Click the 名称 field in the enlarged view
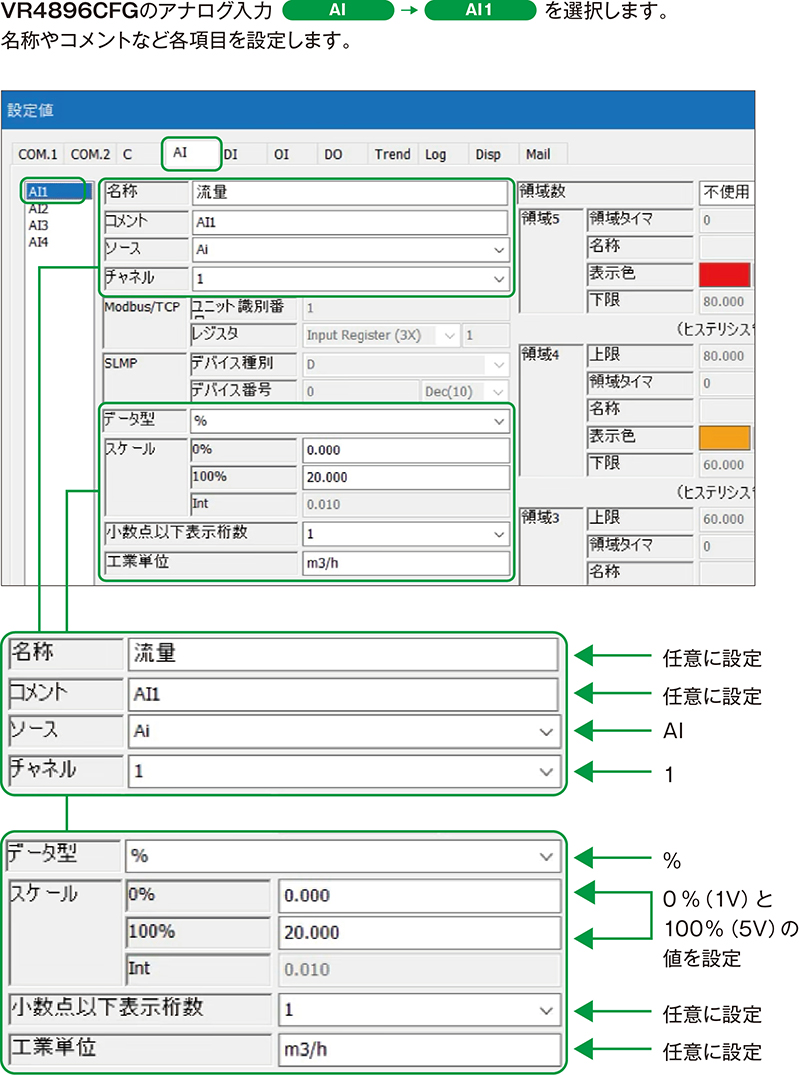The height and width of the screenshot is (1075, 800). tap(343, 654)
